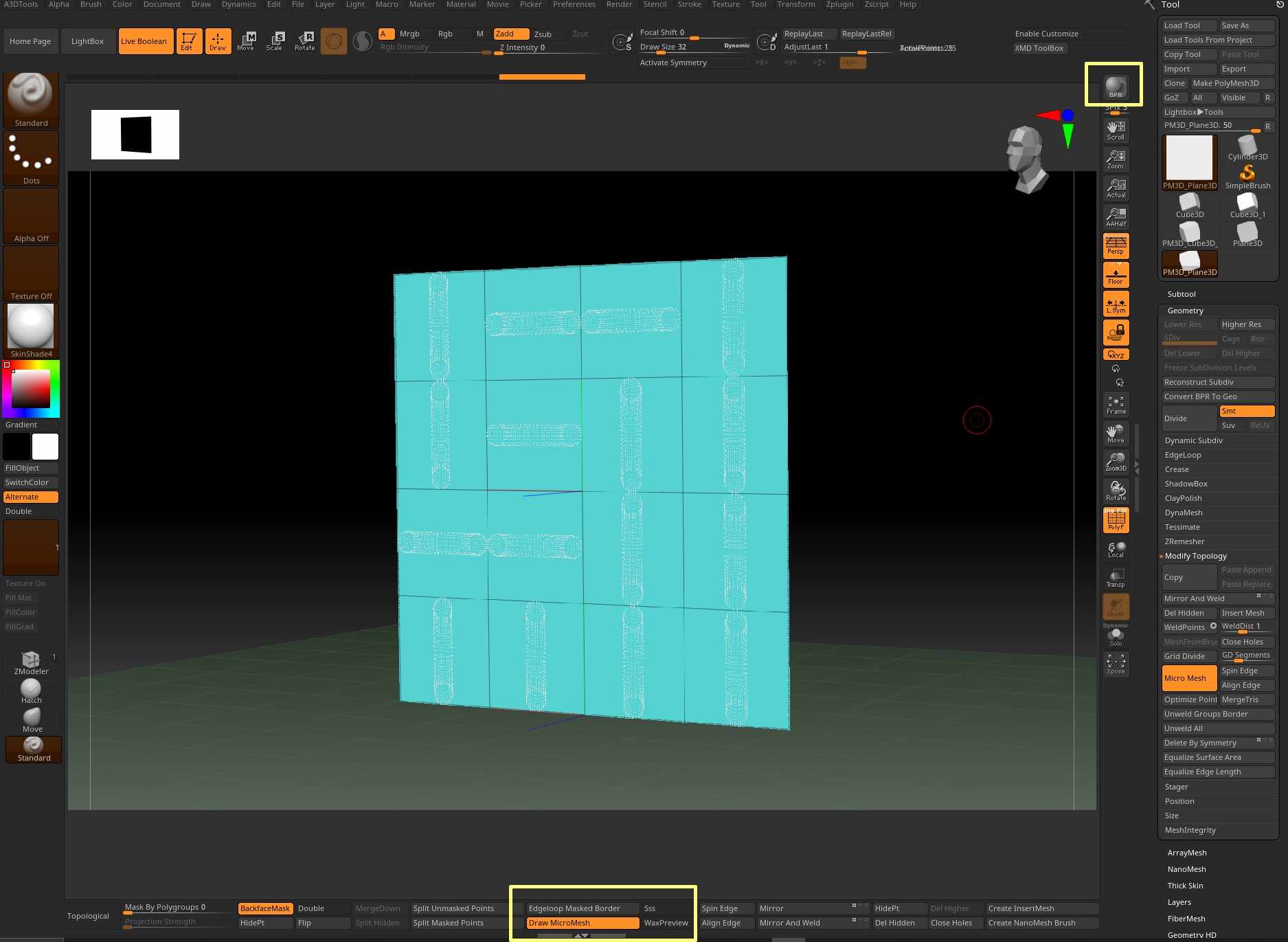The image size is (1288, 942).
Task: Toggle Draw MicroMesh off
Action: [x=582, y=923]
